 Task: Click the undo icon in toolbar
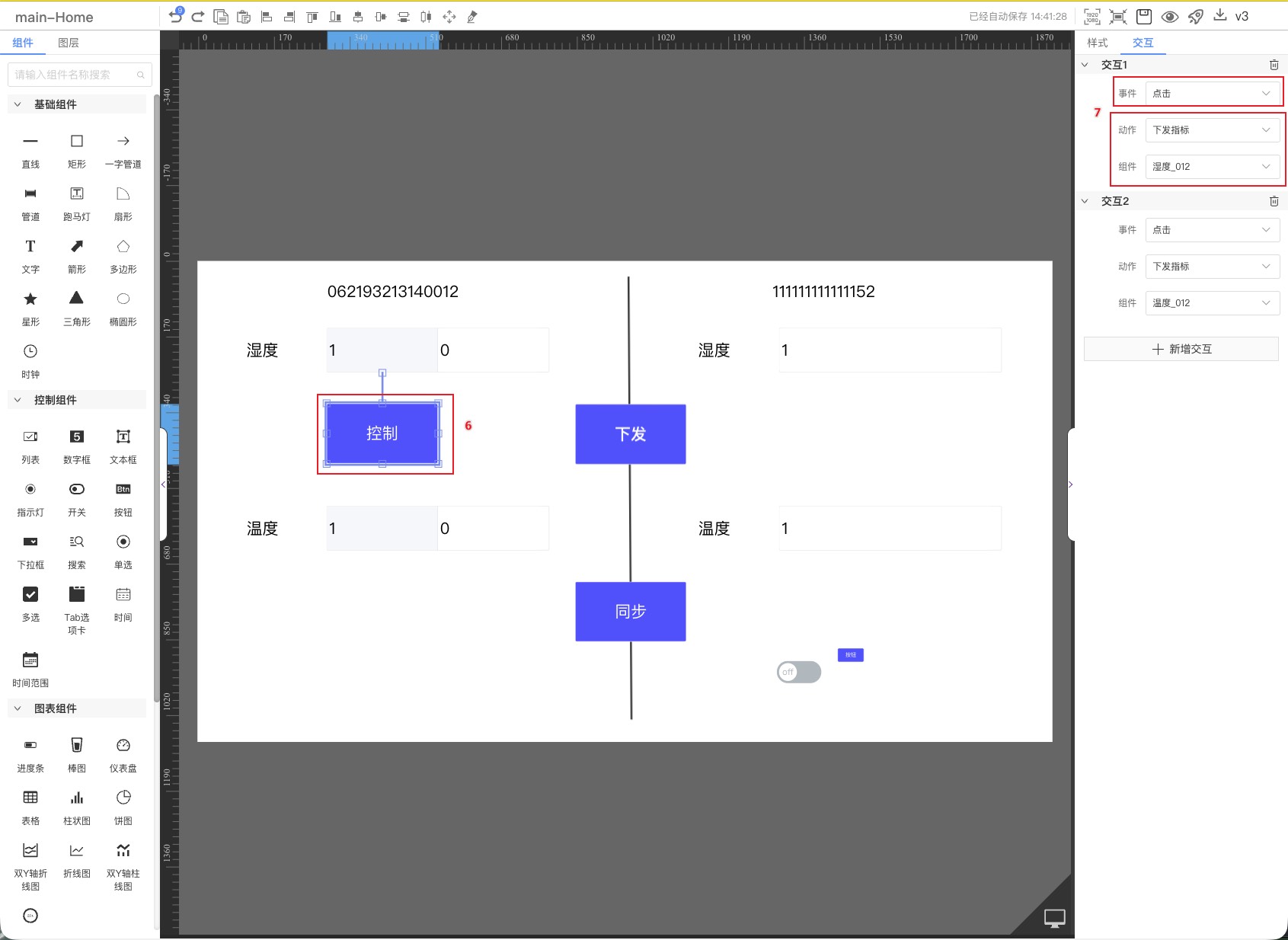pos(176,17)
